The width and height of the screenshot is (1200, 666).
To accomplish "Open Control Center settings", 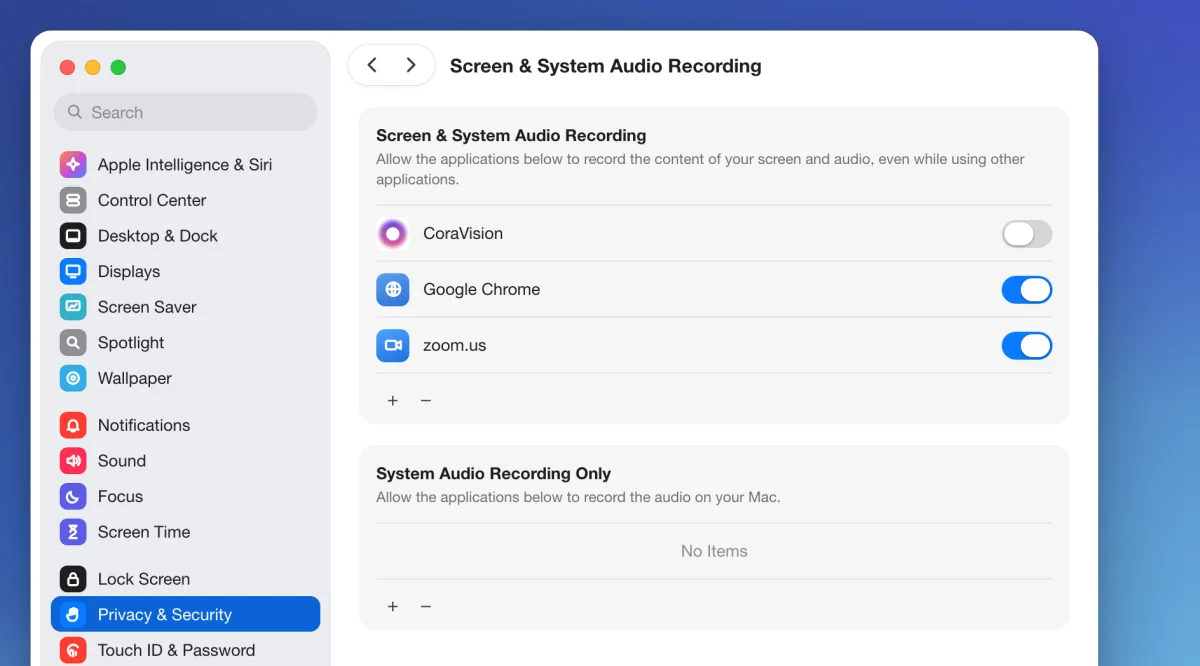I will tap(185, 200).
